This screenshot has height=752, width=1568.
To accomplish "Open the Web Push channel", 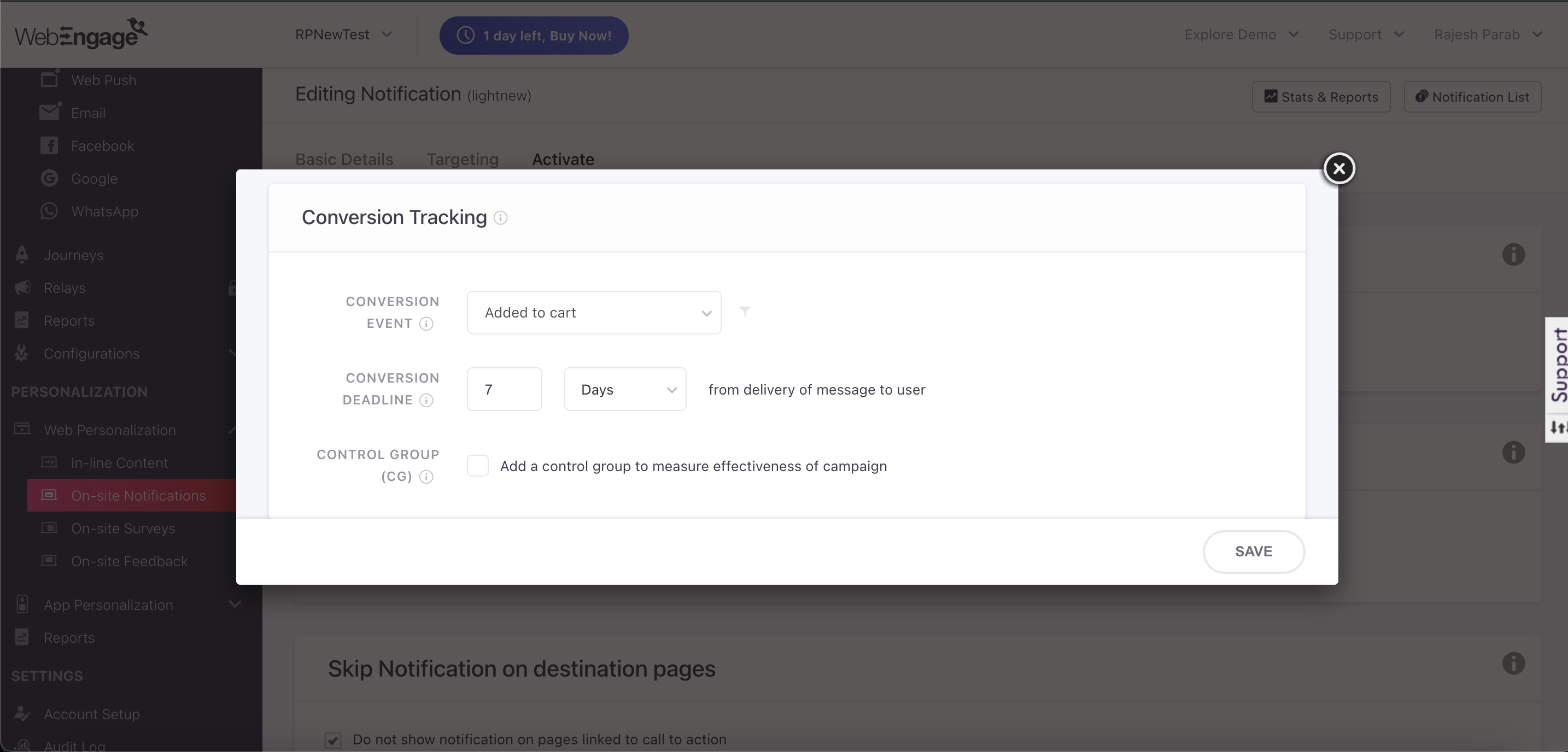I will (x=104, y=80).
